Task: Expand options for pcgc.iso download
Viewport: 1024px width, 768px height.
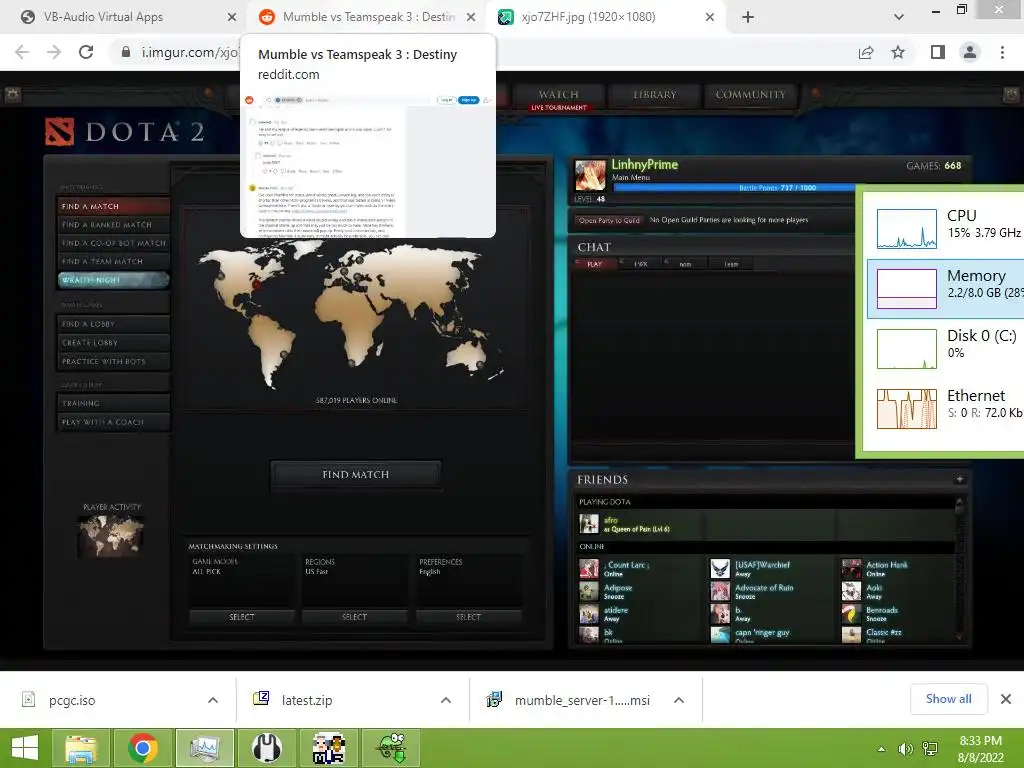Action: pos(213,700)
